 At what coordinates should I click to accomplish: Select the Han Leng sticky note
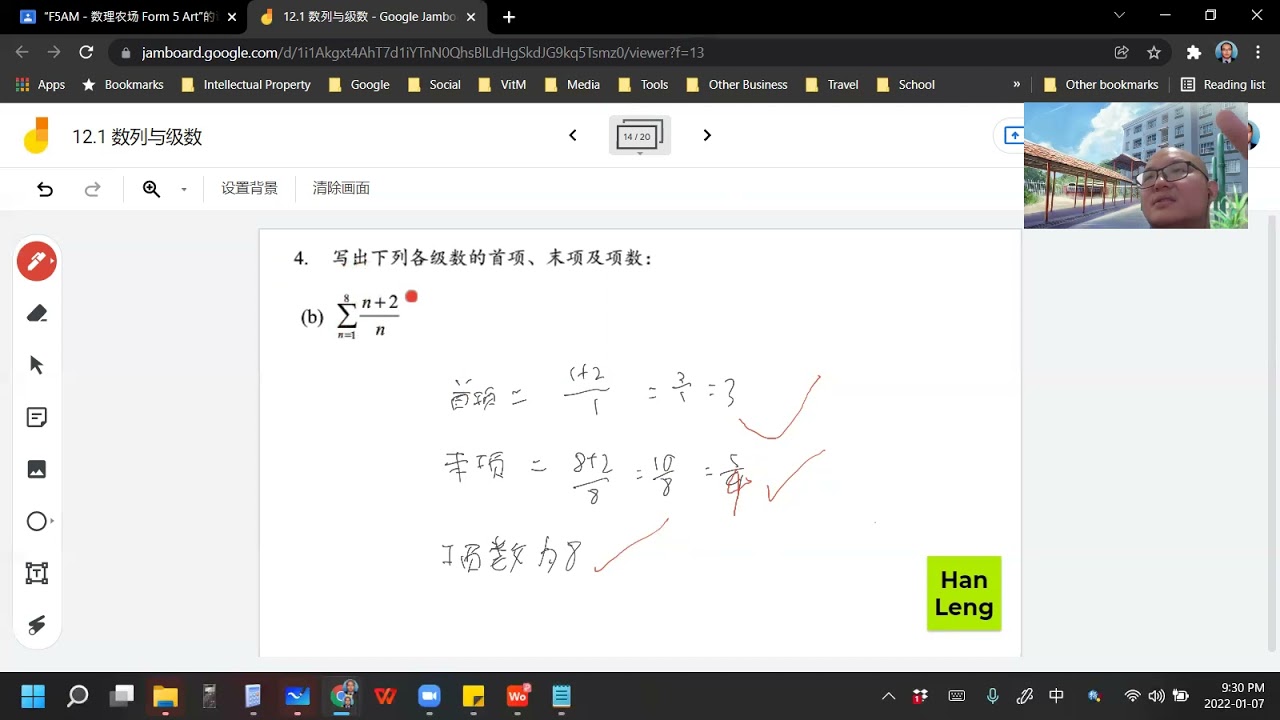click(964, 594)
